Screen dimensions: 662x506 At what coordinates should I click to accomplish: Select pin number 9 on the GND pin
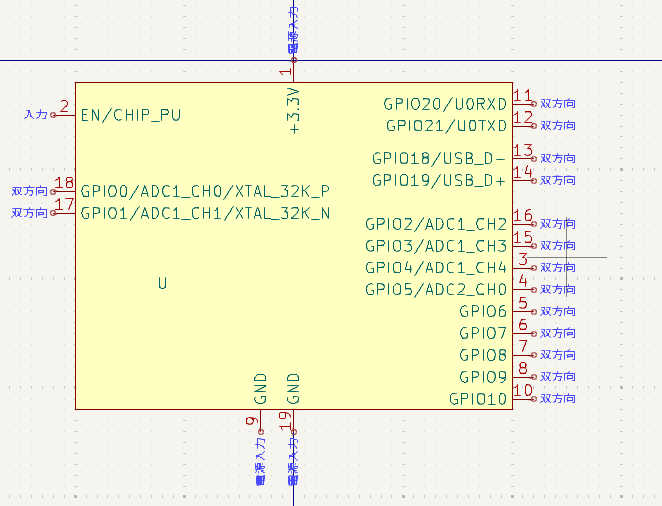pyautogui.click(x=251, y=421)
